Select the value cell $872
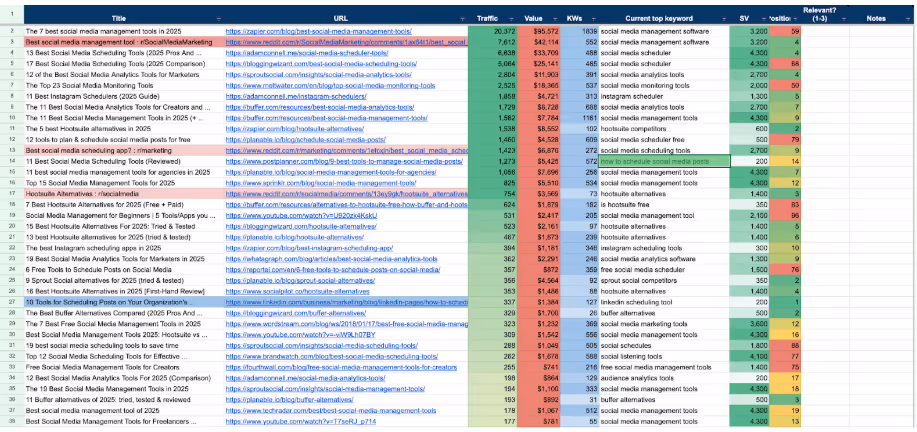This screenshot has height=432, width=917. pos(539,269)
